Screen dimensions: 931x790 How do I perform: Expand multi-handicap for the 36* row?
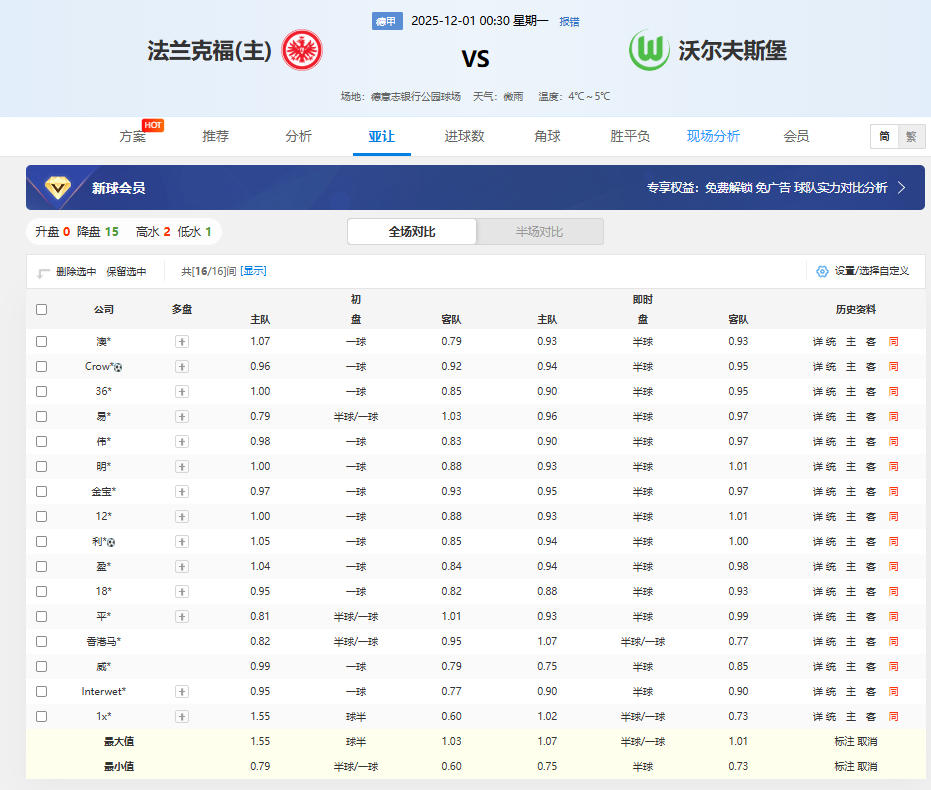[x=182, y=391]
